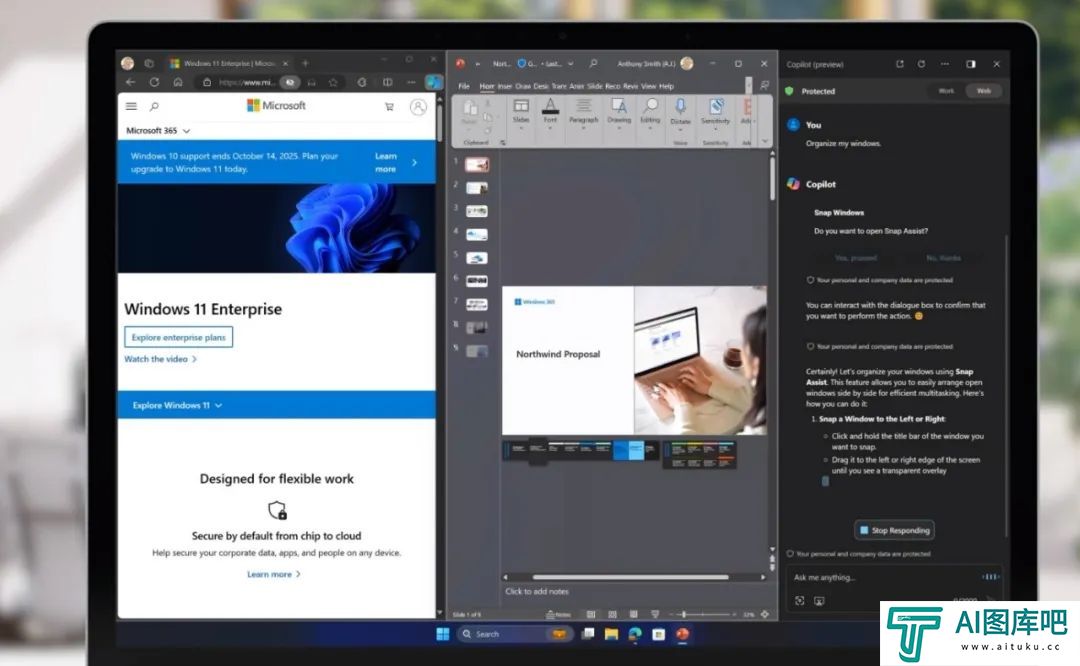Screen dimensions: 1080x666
Task: Open the Drawing dropdown in PowerPoint ribbon
Action: (x=619, y=112)
